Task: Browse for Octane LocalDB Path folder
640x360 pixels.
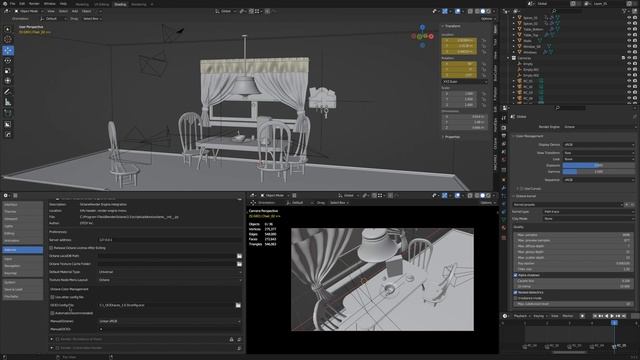Action: (x=239, y=256)
